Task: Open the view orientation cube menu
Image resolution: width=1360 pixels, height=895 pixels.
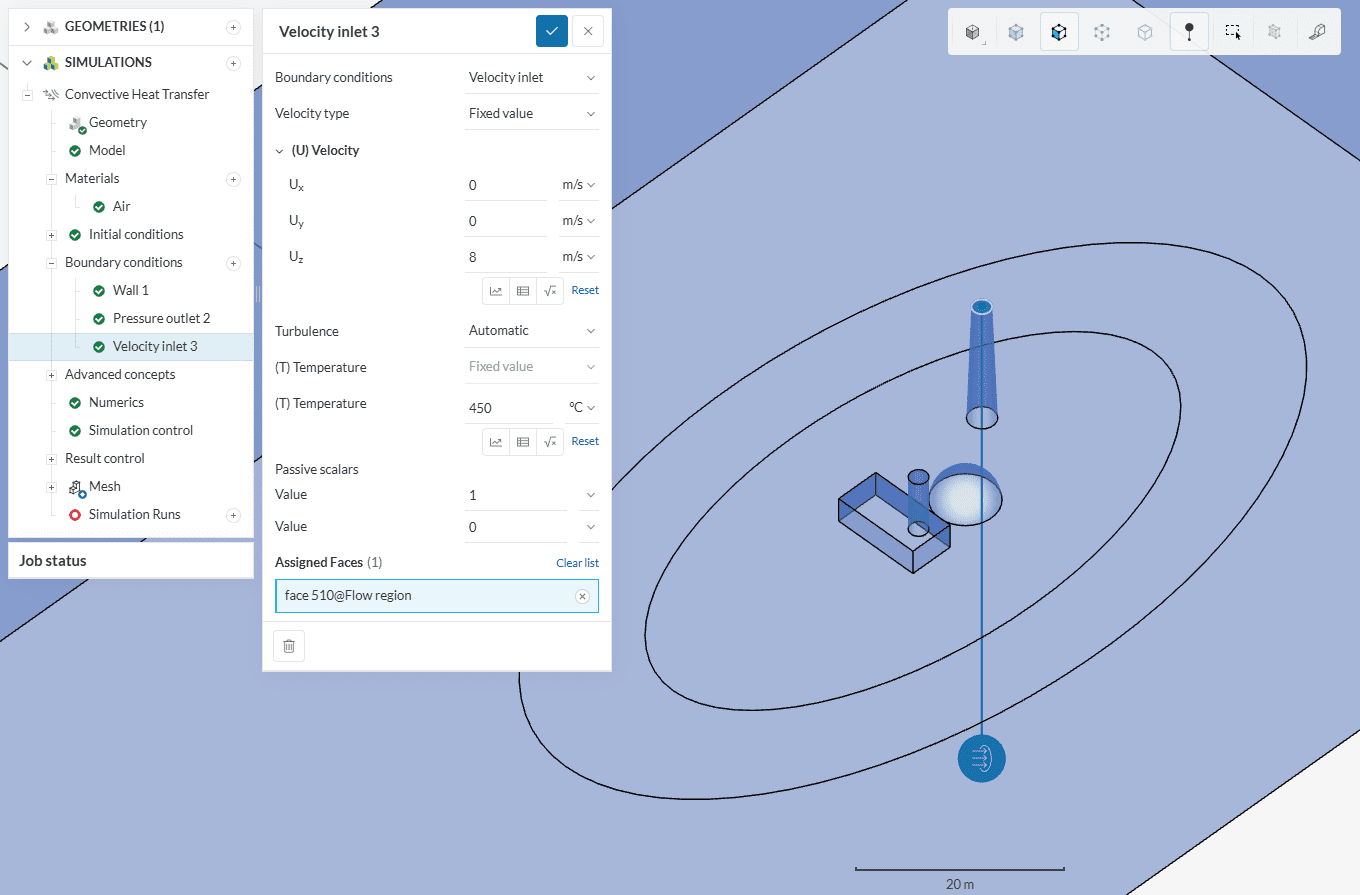Action: click(x=973, y=33)
